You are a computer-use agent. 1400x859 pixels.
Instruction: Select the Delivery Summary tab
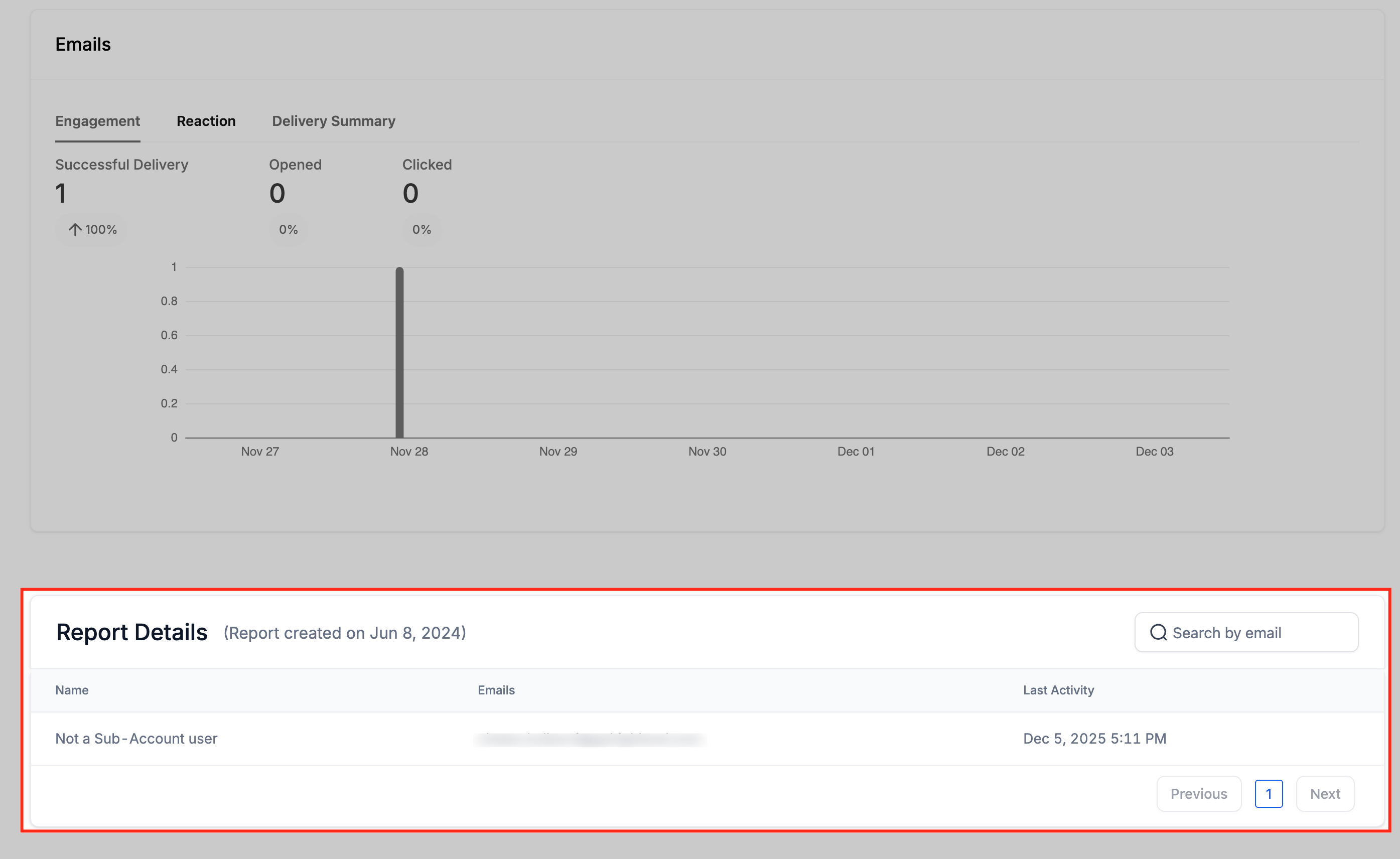coord(333,121)
